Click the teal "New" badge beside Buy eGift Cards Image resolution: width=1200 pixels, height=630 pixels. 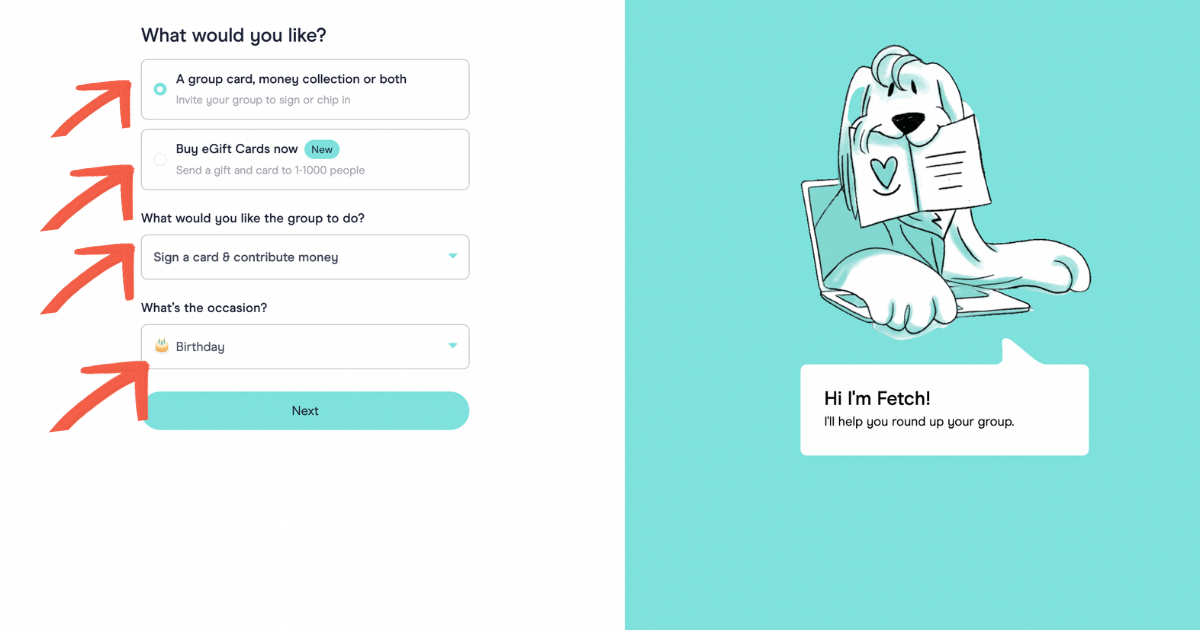321,148
